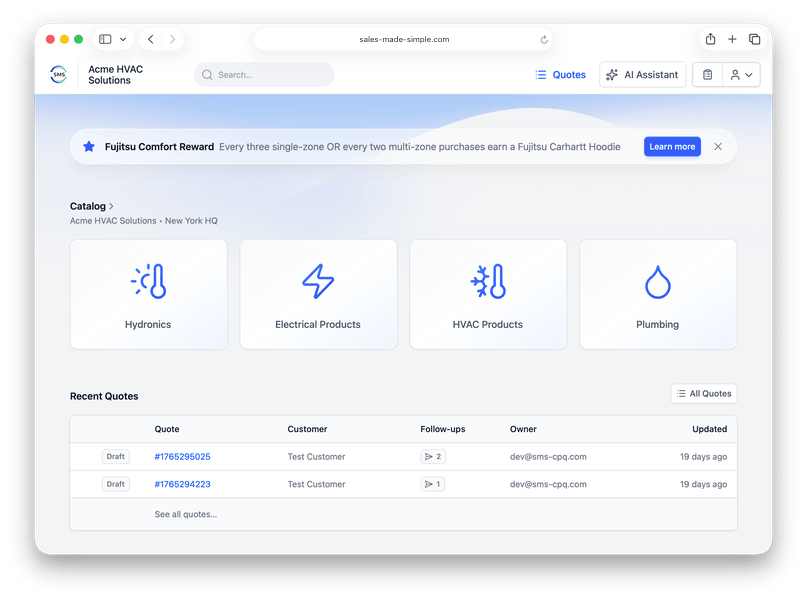Reload the page from address bar
Image resolution: width=807 pixels, height=600 pixels.
(544, 40)
